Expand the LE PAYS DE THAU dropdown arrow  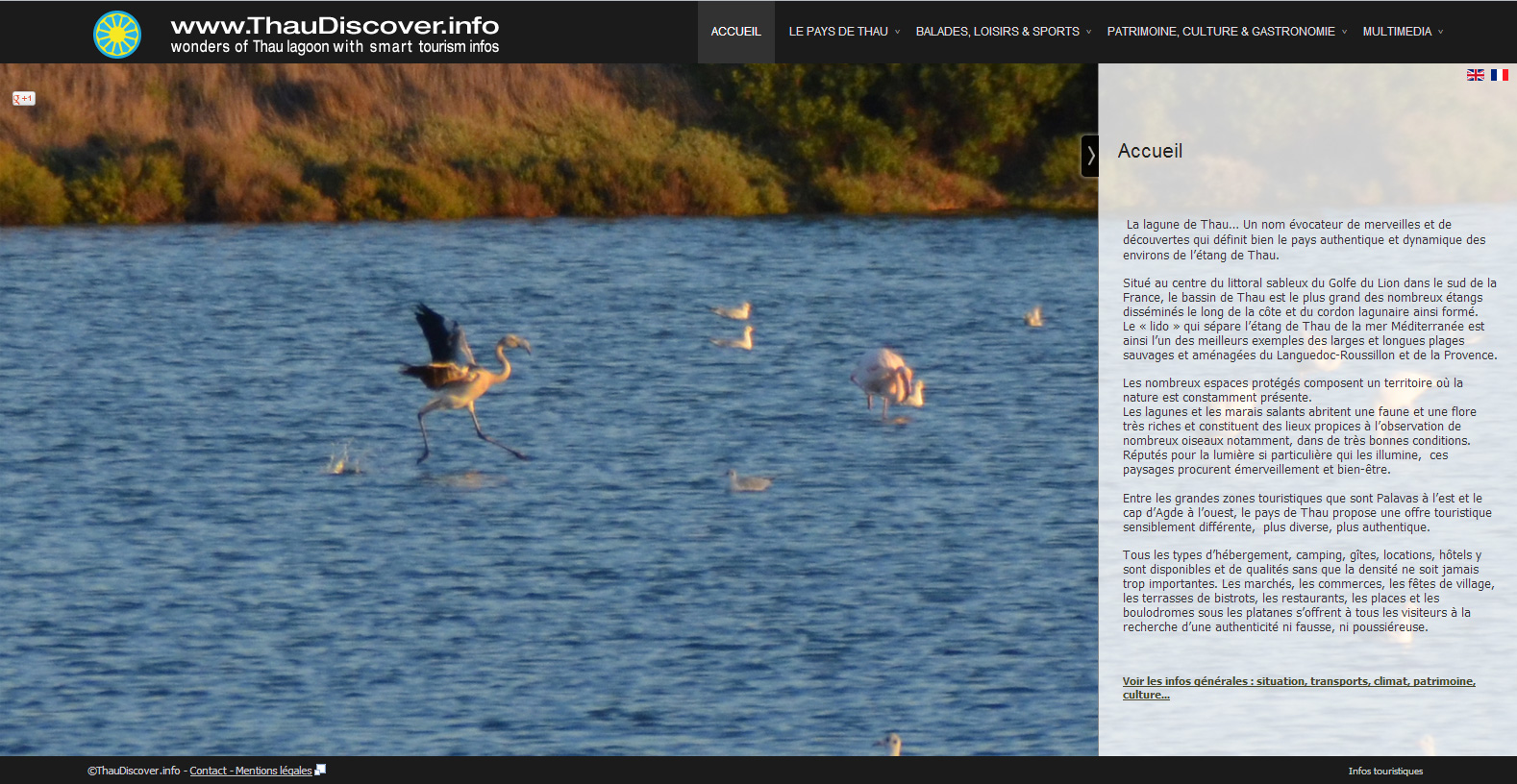898,33
